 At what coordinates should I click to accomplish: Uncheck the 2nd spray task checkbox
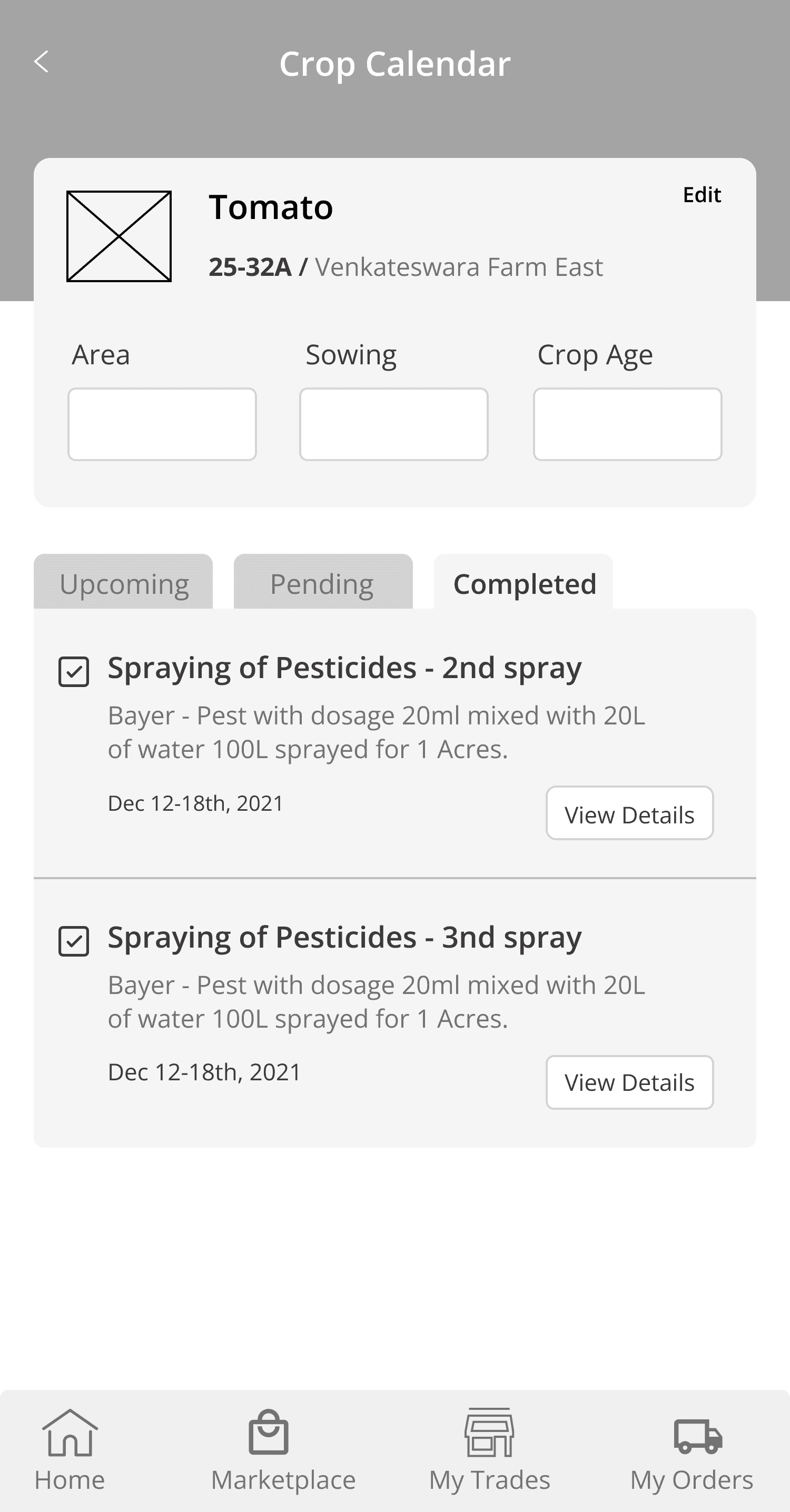pos(74,671)
